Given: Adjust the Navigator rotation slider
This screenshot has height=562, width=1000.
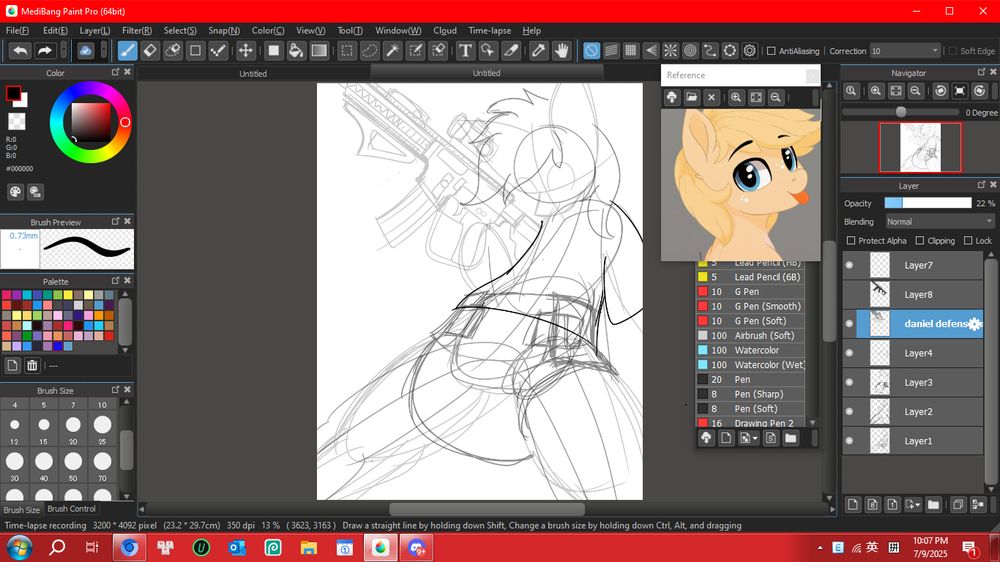Looking at the screenshot, I should [901, 112].
